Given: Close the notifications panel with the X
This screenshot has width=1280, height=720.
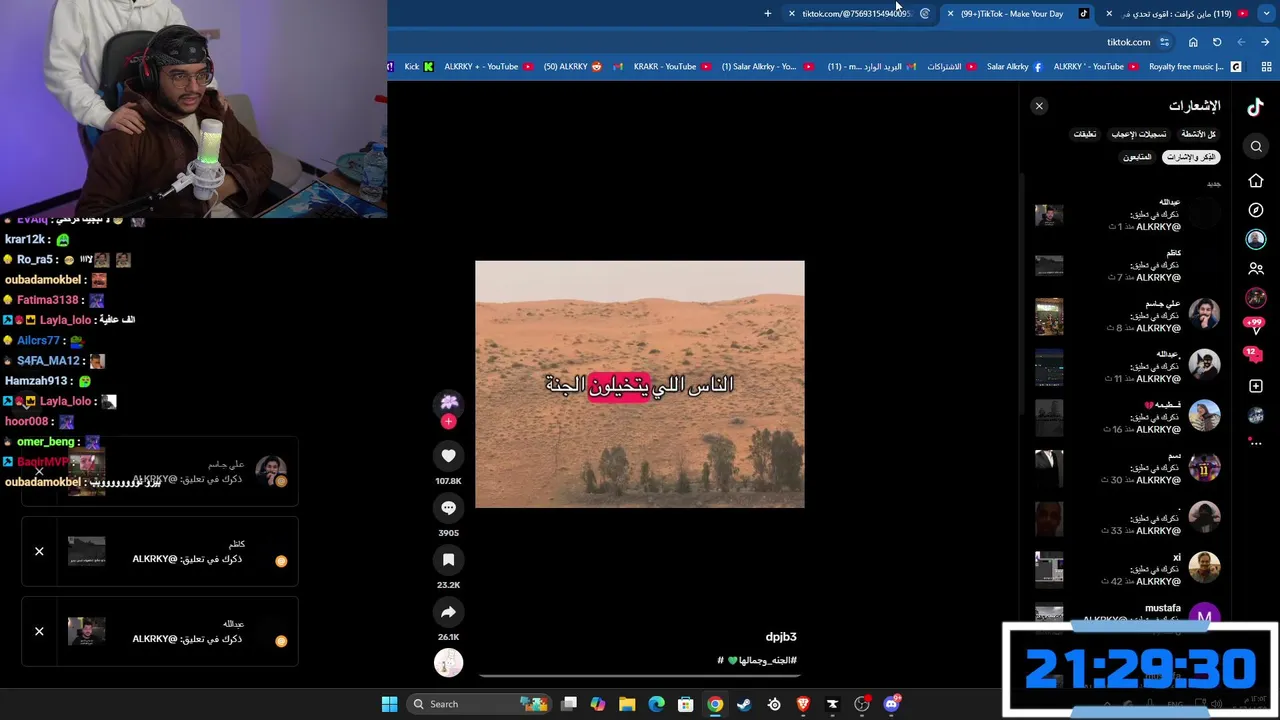Looking at the screenshot, I should tap(1039, 106).
